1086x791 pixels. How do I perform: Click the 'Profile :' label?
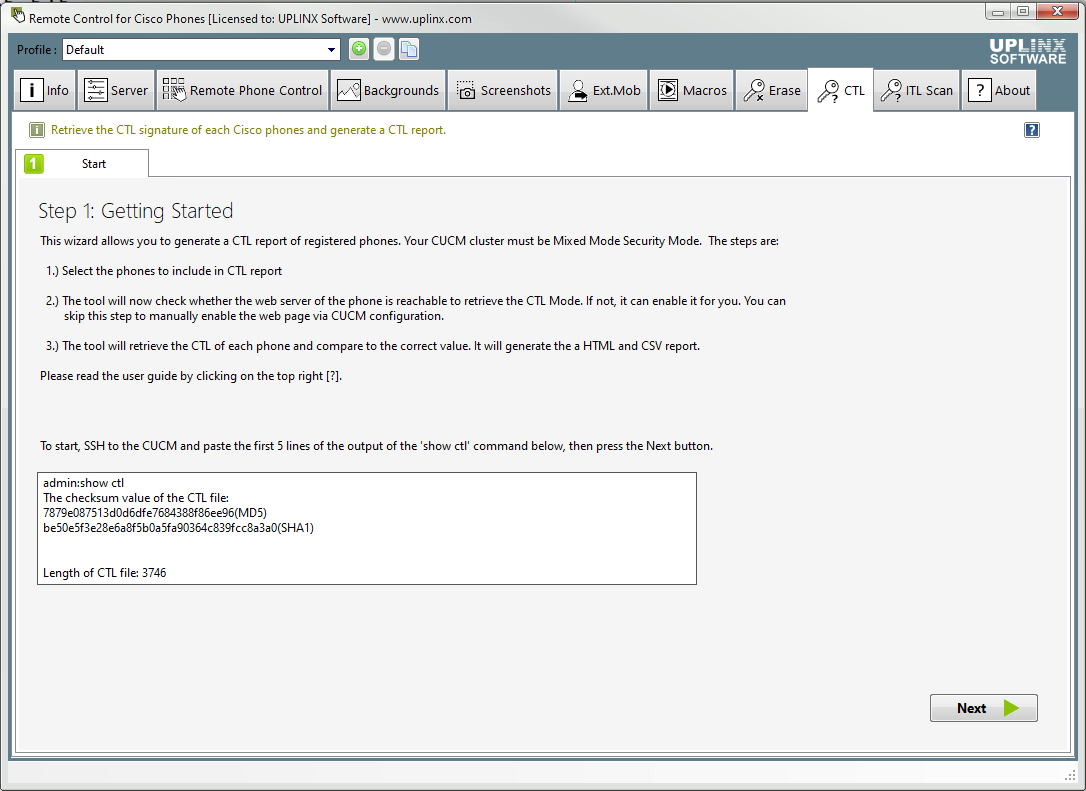pos(37,50)
